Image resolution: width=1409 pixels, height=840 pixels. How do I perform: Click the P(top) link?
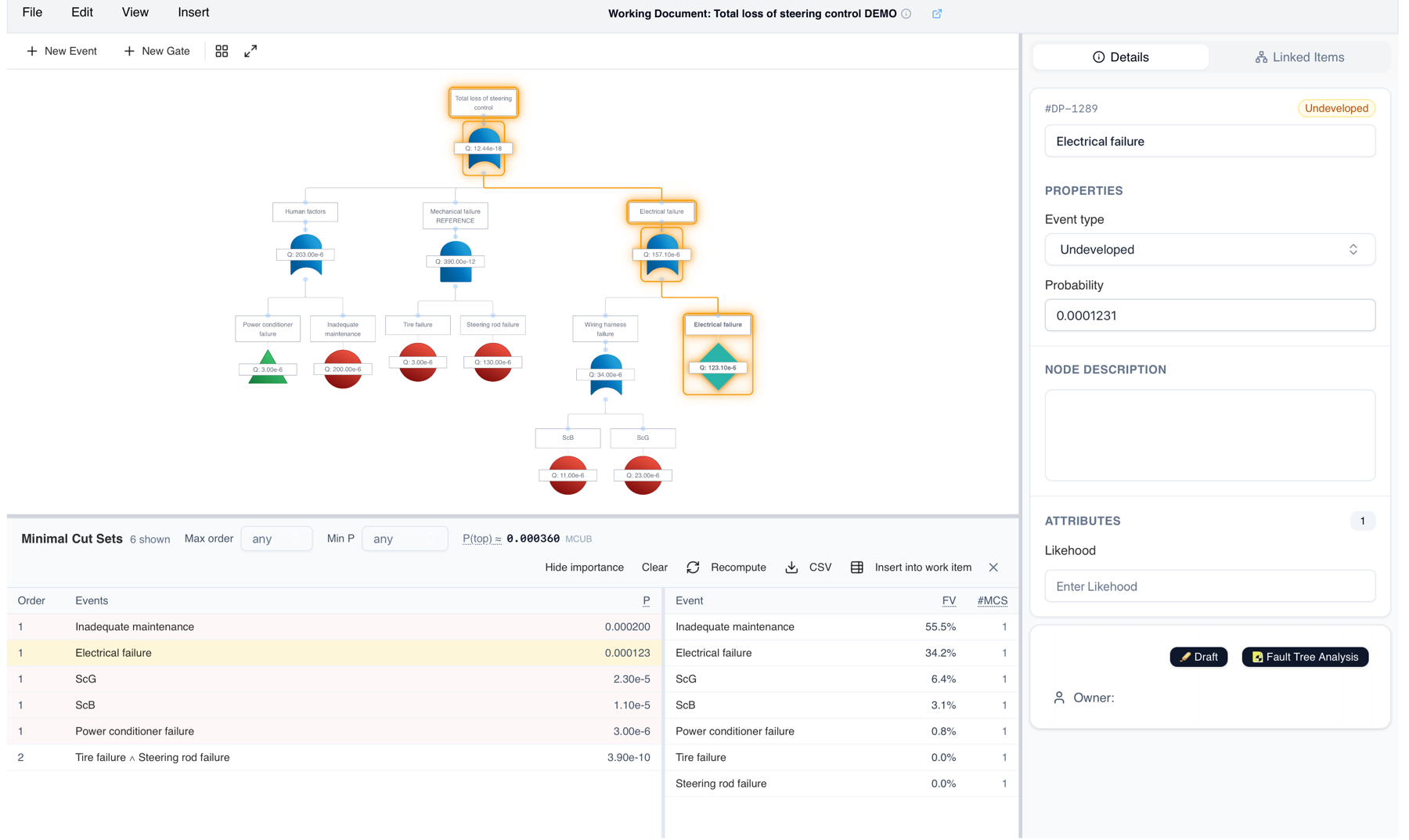point(481,539)
